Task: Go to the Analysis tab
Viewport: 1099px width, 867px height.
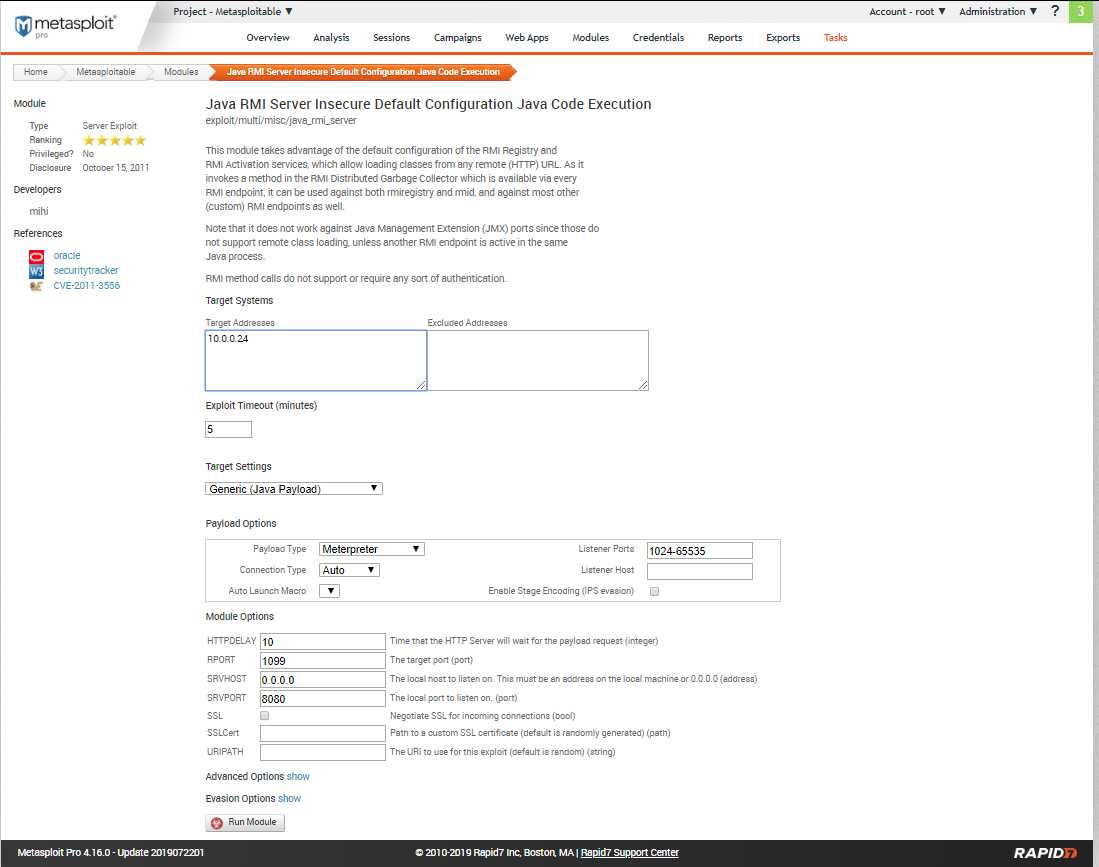Action: tap(331, 38)
